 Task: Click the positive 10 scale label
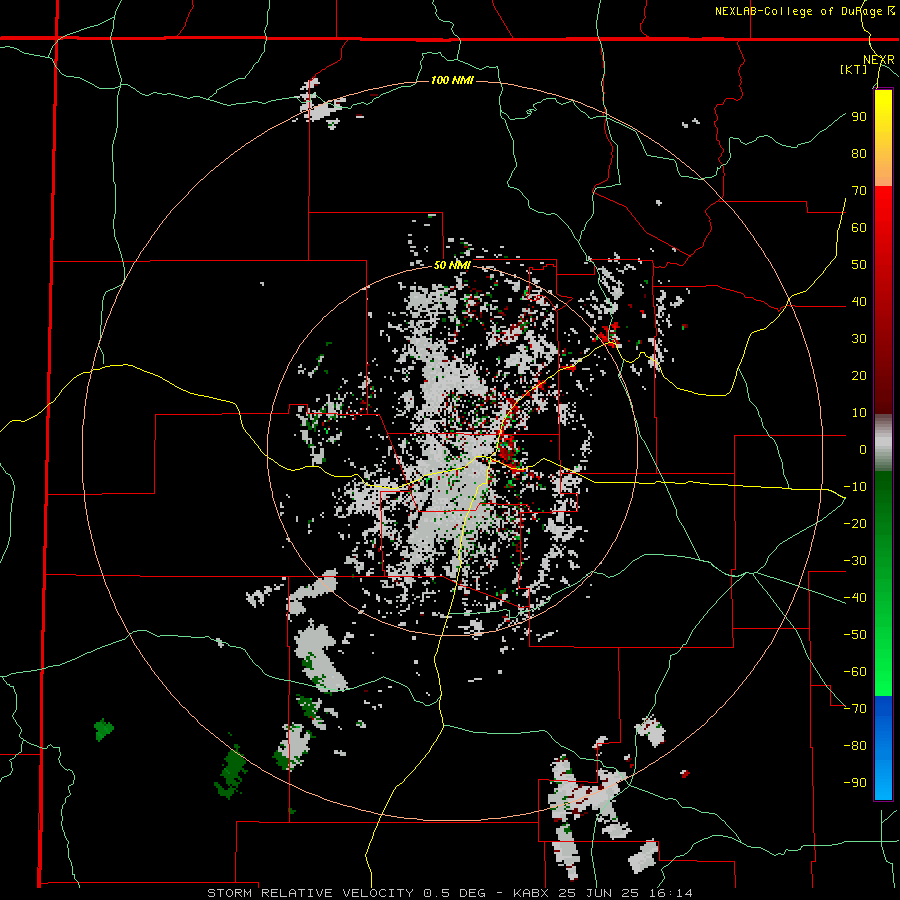point(859,413)
